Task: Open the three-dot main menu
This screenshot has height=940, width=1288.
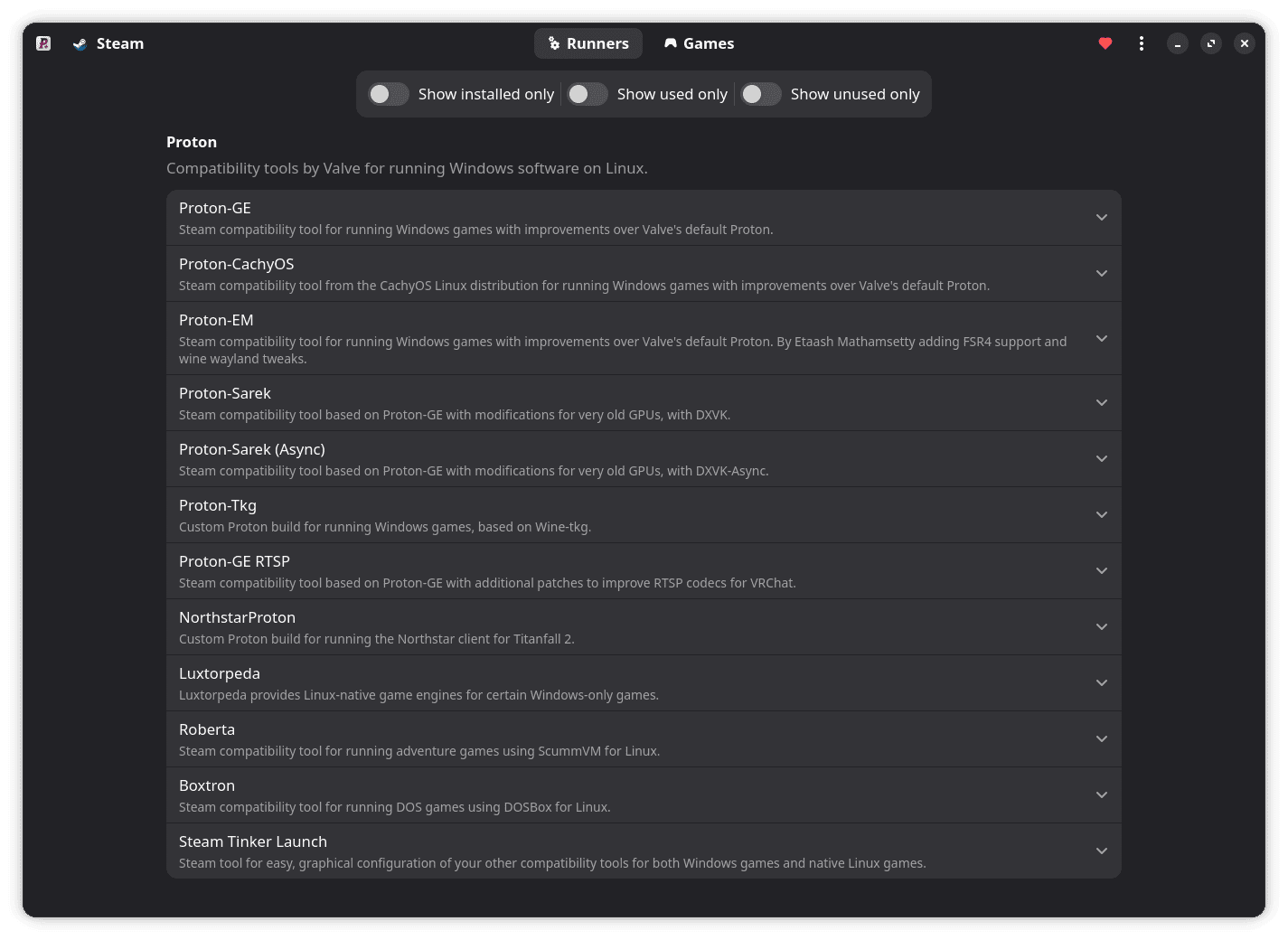Action: point(1142,43)
